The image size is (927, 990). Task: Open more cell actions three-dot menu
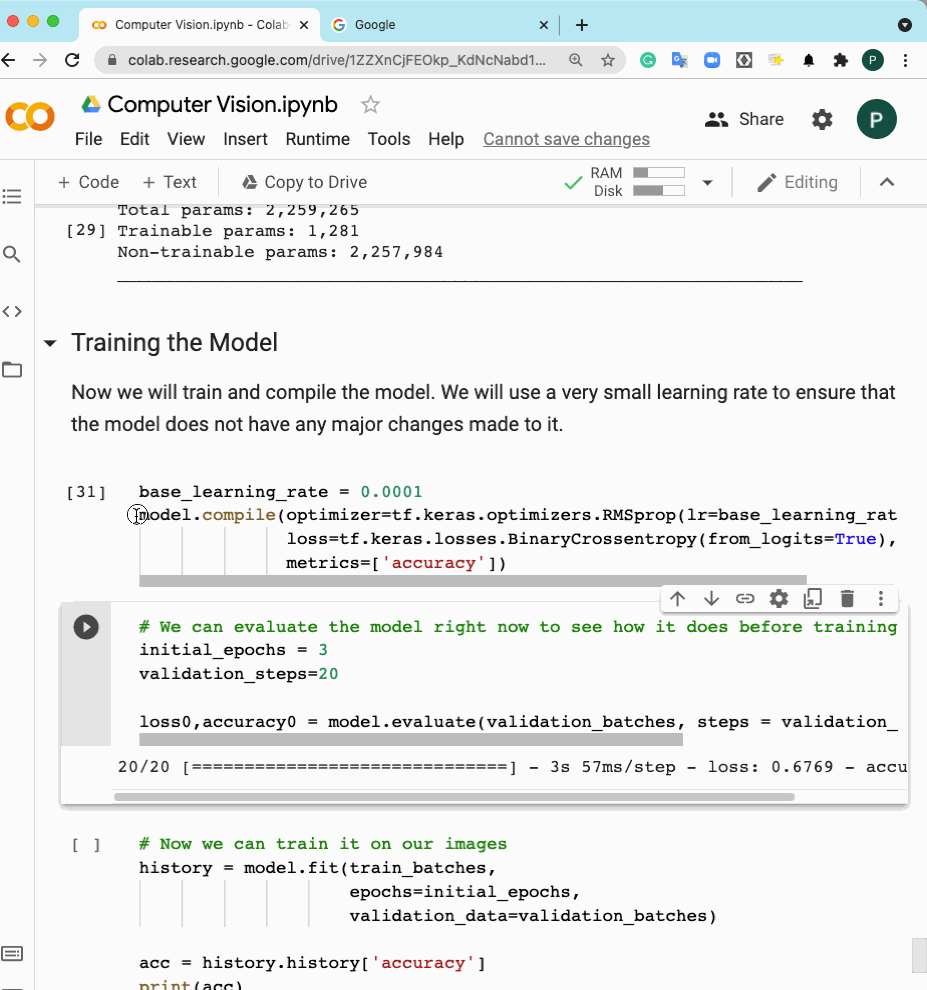[x=881, y=599]
